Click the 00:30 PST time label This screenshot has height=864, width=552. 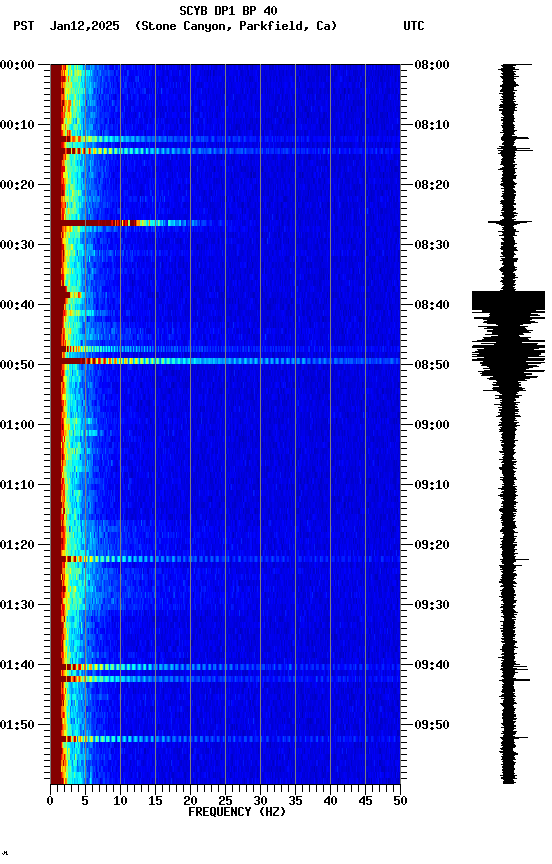click(17, 245)
